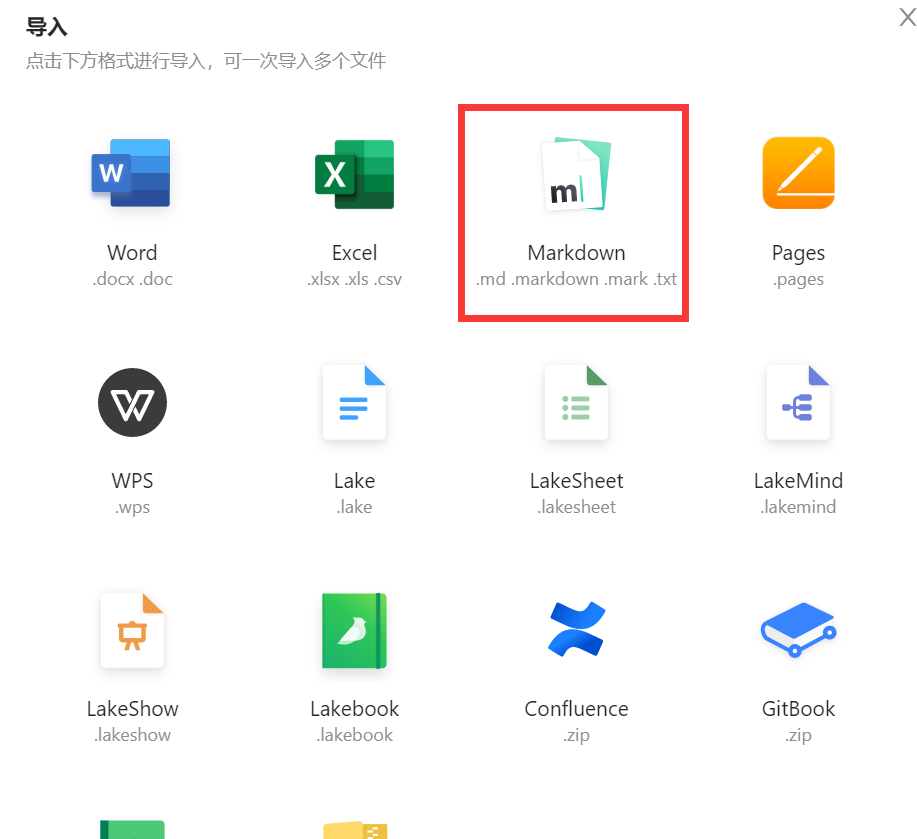
Task: Click the .lakebook extension text
Action: pos(354,734)
